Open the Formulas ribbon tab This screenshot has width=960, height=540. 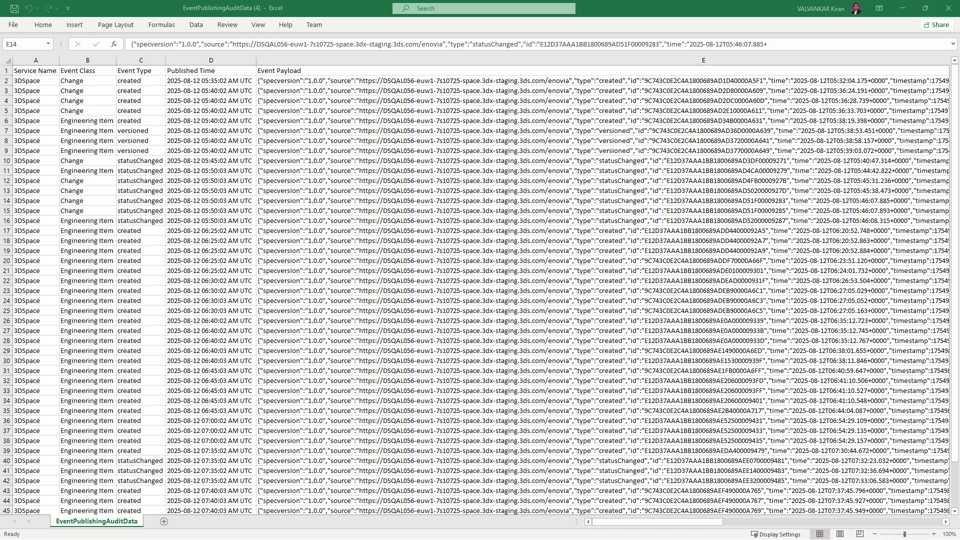[x=161, y=25]
